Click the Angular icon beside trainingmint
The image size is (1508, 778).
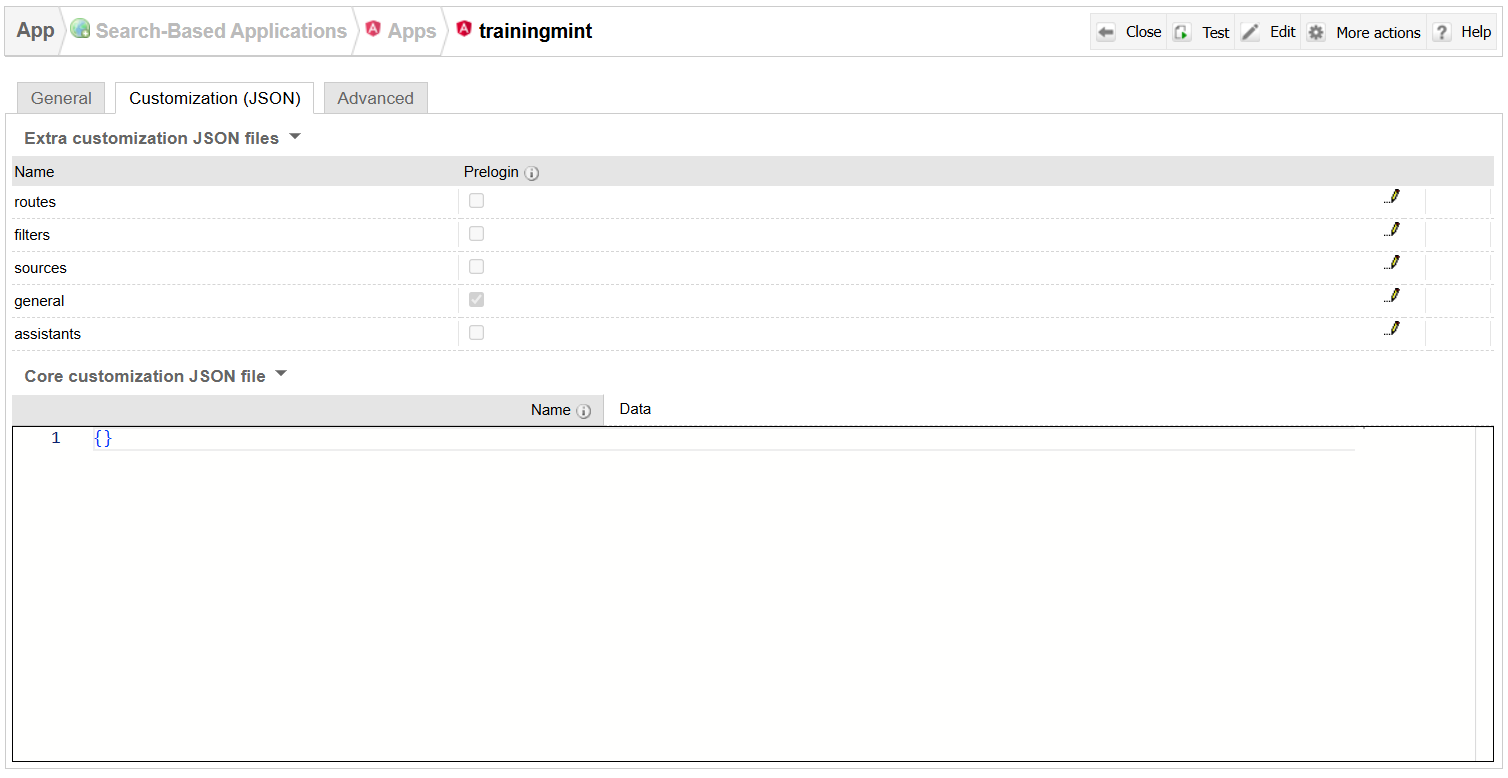click(x=464, y=29)
